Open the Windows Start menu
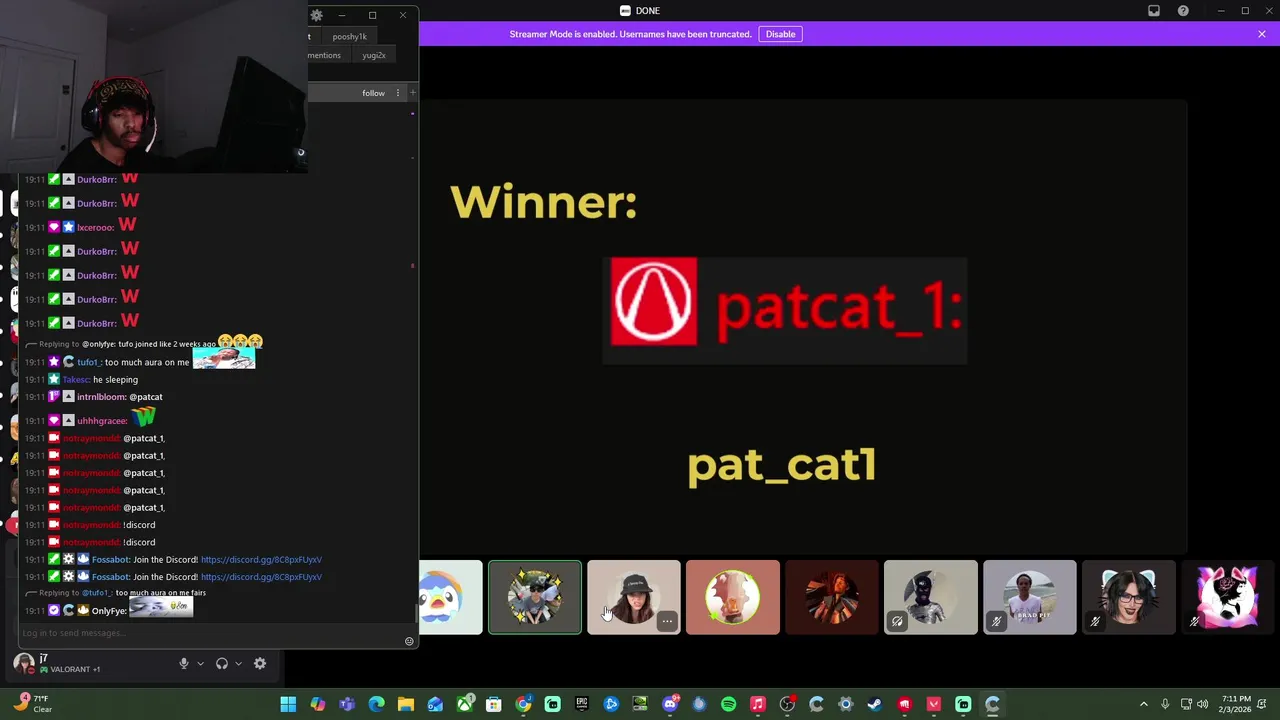Viewport: 1280px width, 720px height. pos(288,704)
